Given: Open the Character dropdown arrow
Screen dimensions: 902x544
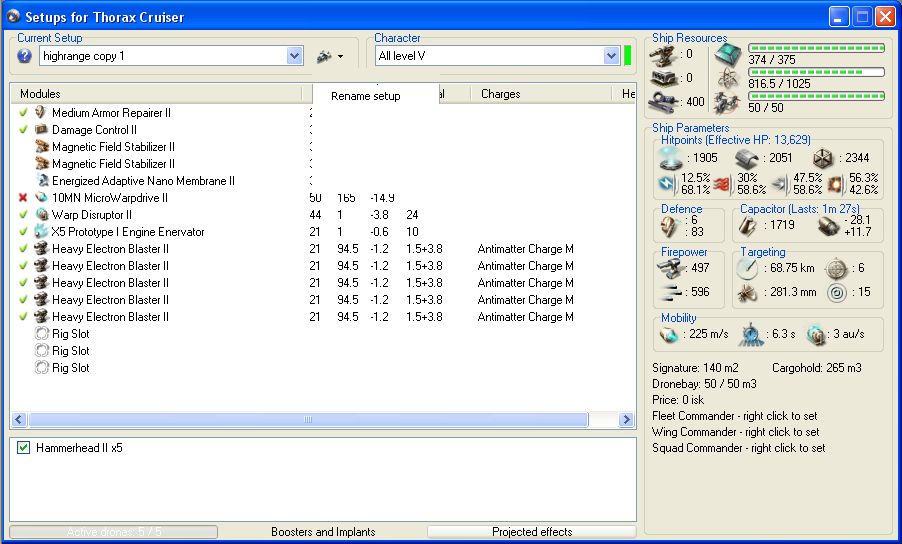Looking at the screenshot, I should (611, 56).
